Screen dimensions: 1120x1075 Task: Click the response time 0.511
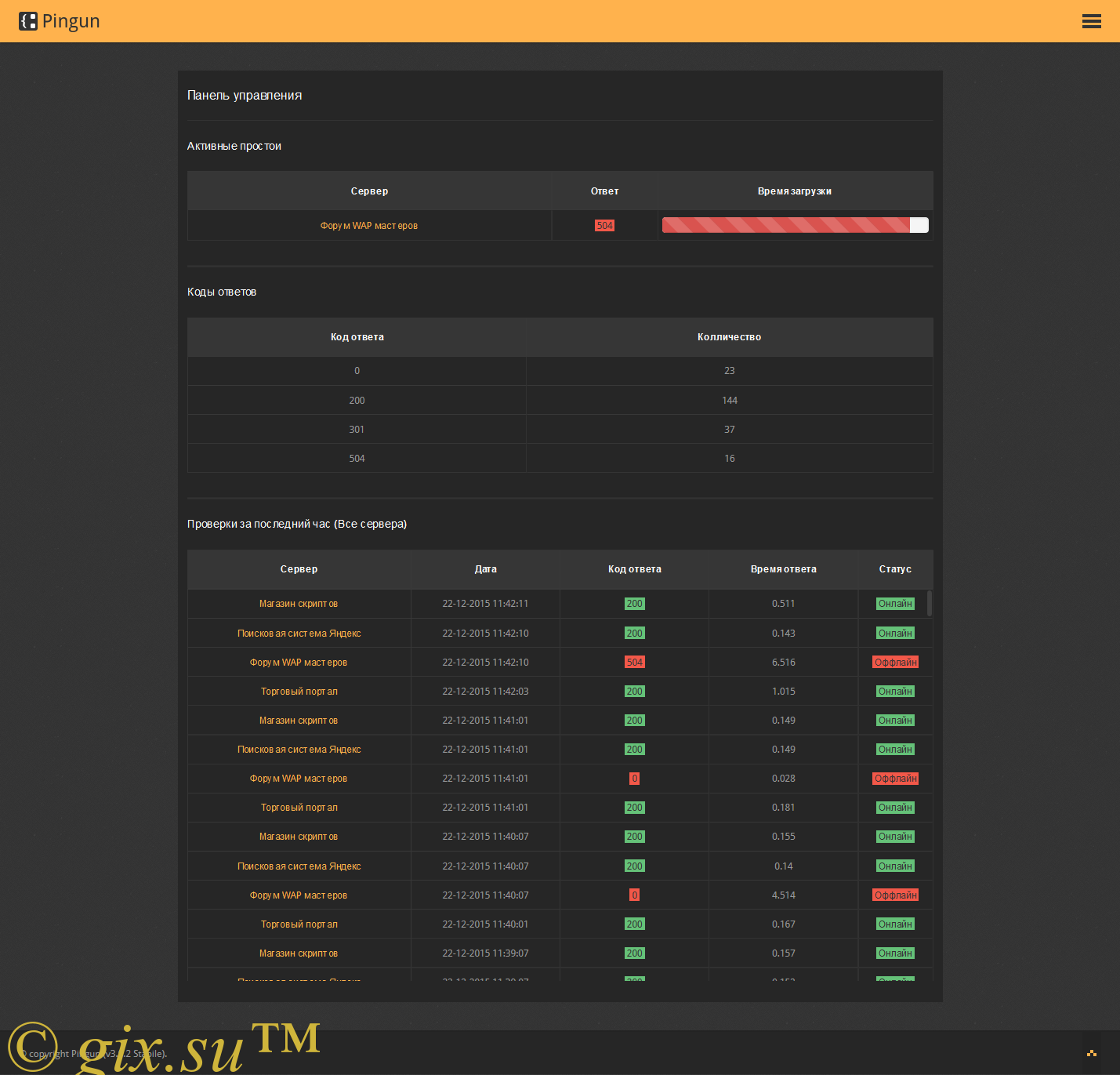(x=783, y=604)
